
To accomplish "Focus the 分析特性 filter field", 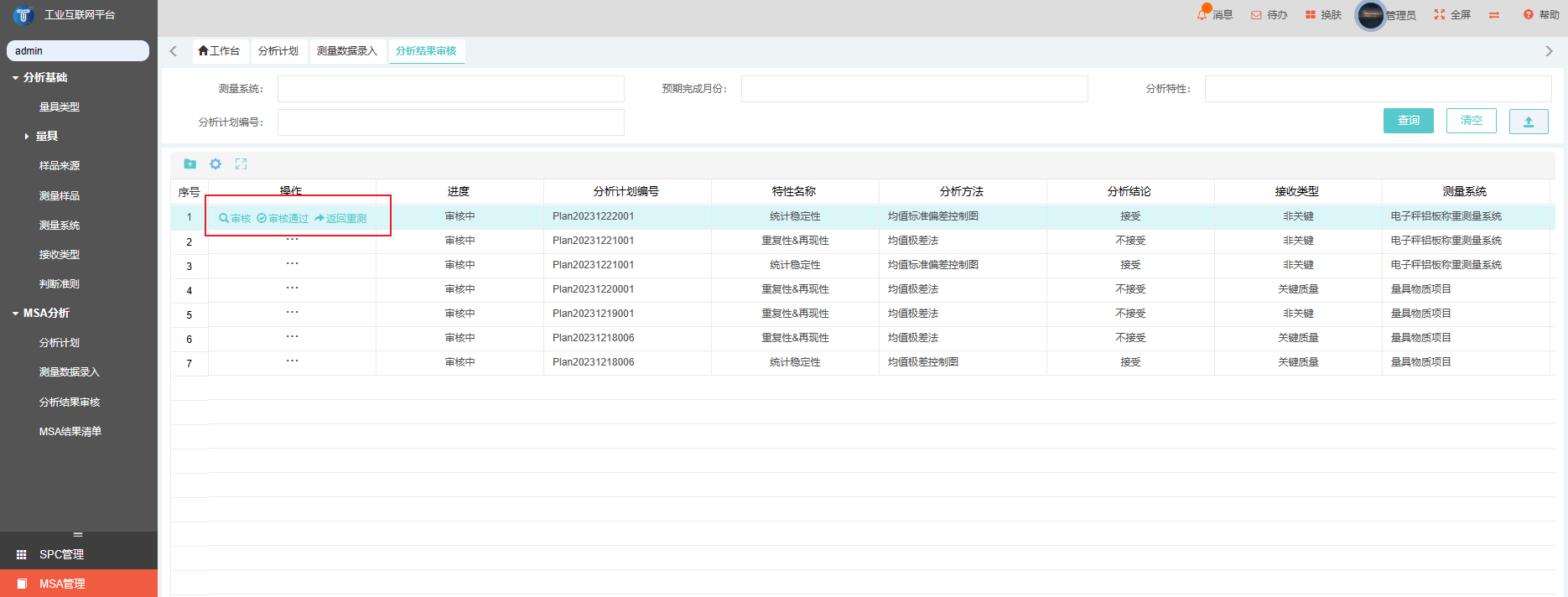I will 1378,89.
